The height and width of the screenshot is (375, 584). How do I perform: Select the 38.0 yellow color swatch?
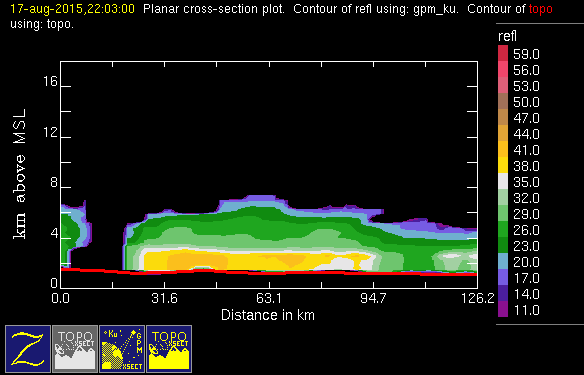503,165
